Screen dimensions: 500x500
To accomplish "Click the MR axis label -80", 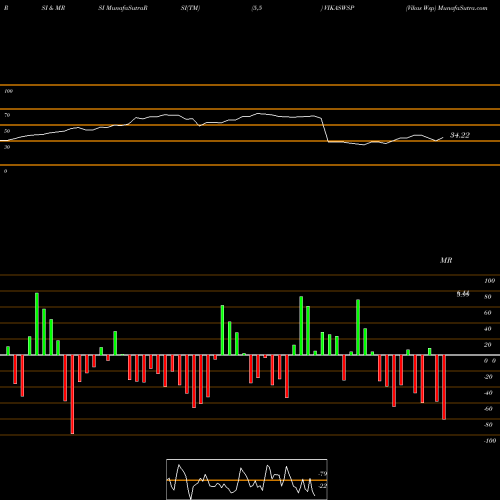I will pyautogui.click(x=488, y=425).
